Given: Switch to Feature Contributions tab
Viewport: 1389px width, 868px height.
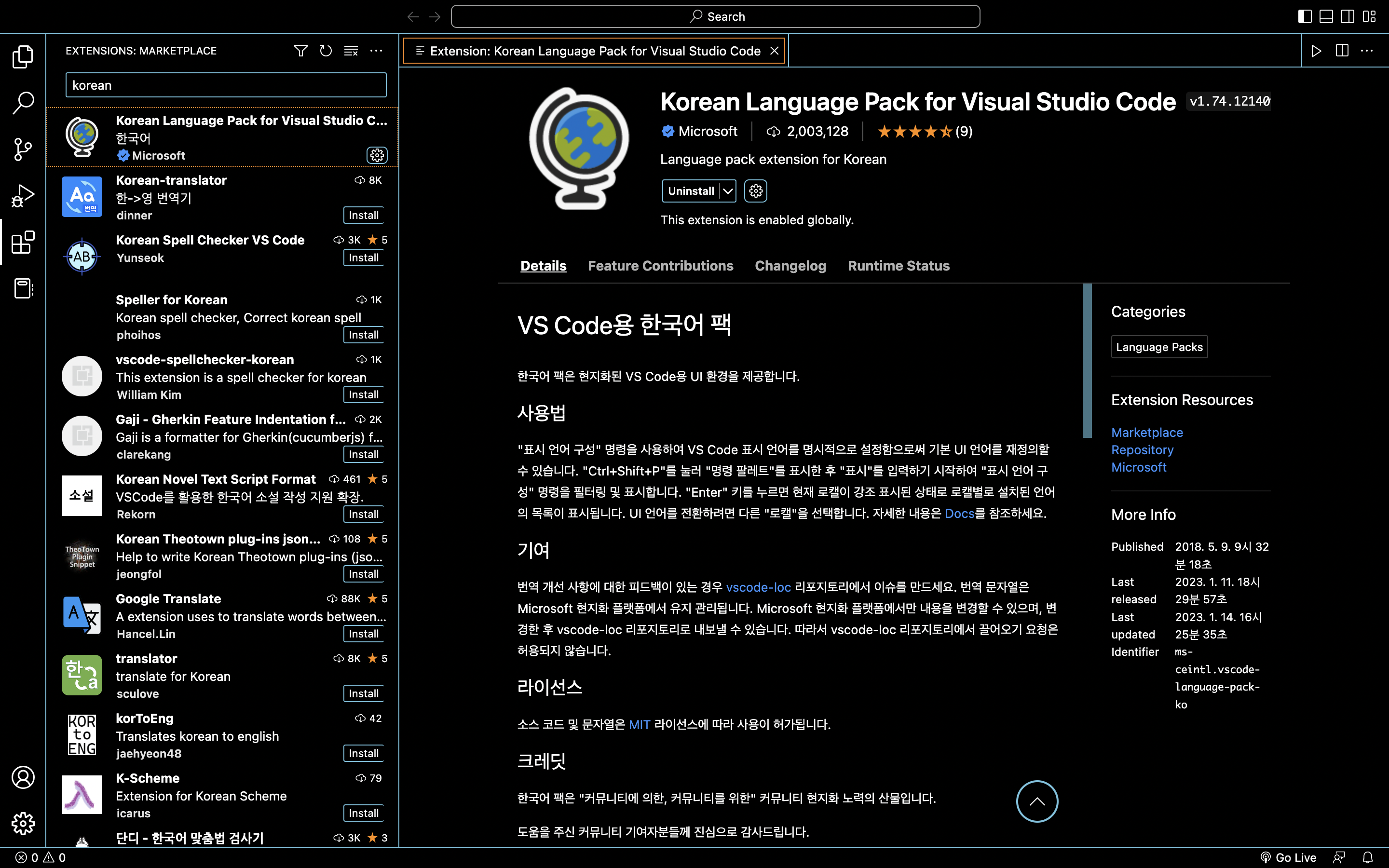Looking at the screenshot, I should point(661,266).
